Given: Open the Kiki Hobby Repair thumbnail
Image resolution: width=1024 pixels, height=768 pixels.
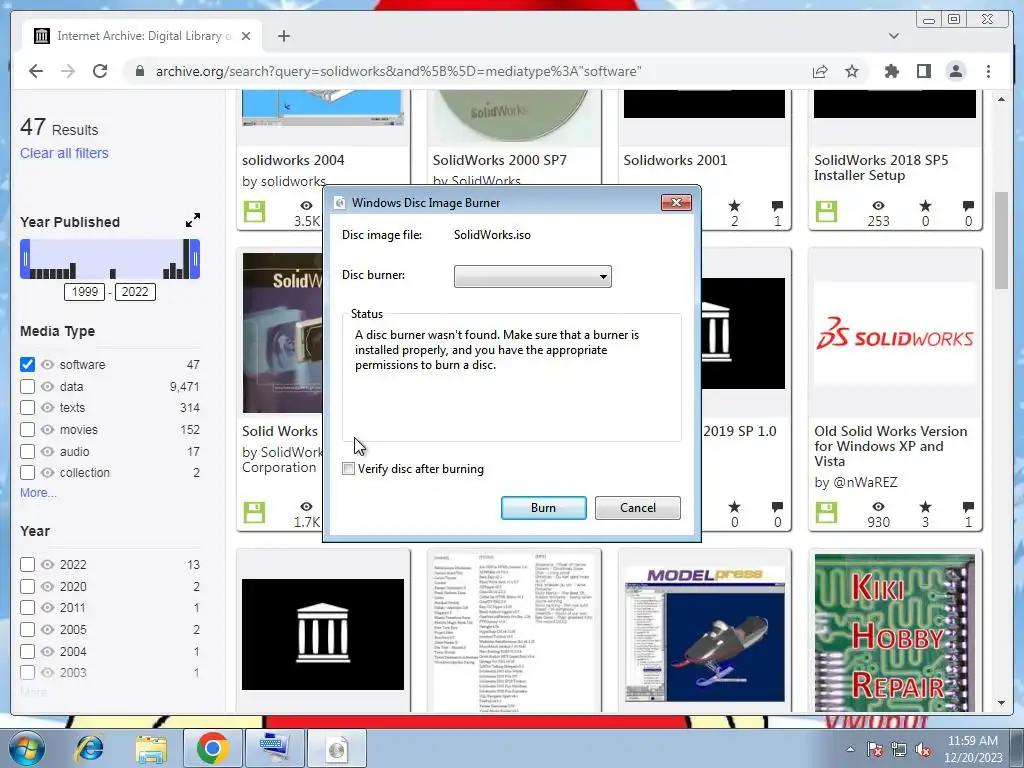Looking at the screenshot, I should (895, 632).
